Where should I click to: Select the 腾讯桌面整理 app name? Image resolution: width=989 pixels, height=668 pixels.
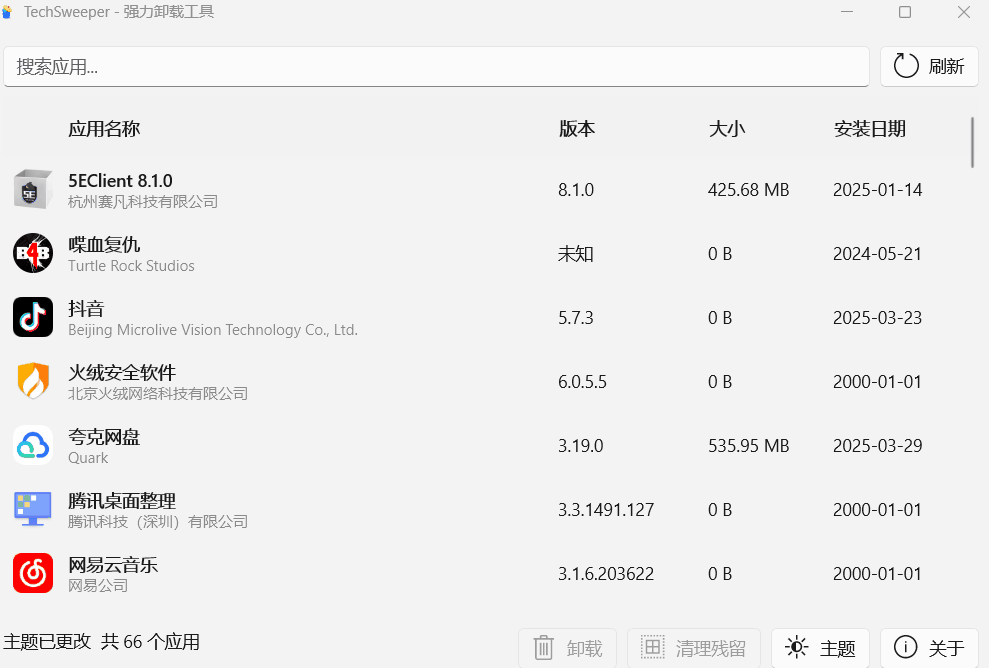pos(122,500)
